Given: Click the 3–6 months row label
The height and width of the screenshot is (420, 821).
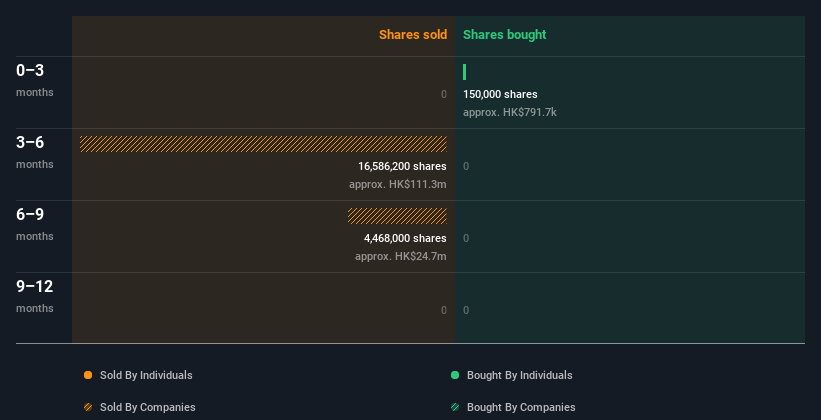Looking at the screenshot, I should tap(35, 152).
